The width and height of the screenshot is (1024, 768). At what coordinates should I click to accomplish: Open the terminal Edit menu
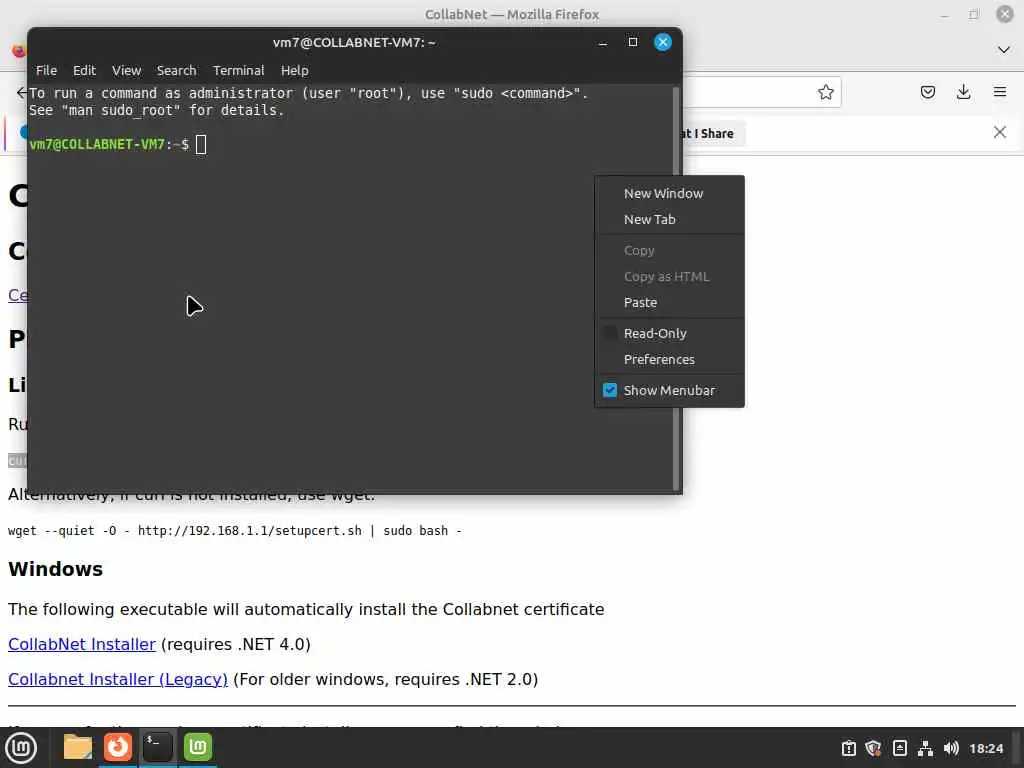pyautogui.click(x=84, y=71)
